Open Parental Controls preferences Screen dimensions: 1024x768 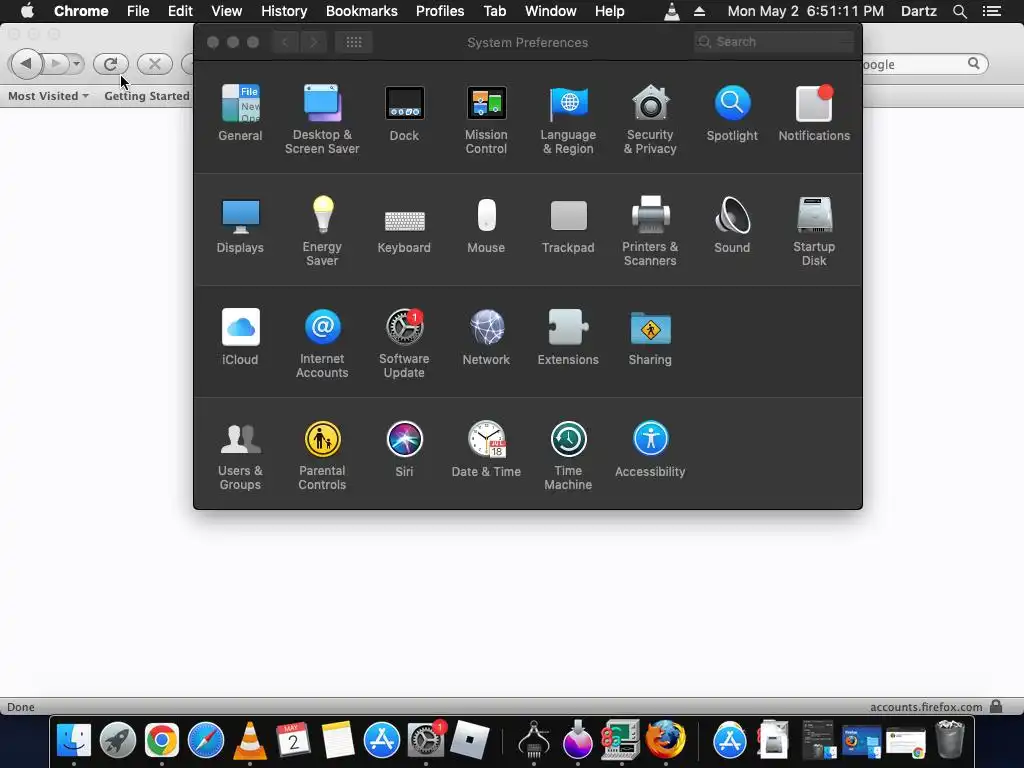click(322, 456)
